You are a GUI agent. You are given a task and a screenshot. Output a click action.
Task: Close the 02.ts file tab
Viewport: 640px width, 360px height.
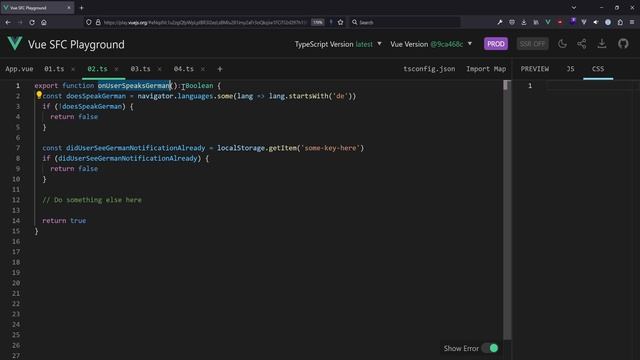[x=116, y=69]
